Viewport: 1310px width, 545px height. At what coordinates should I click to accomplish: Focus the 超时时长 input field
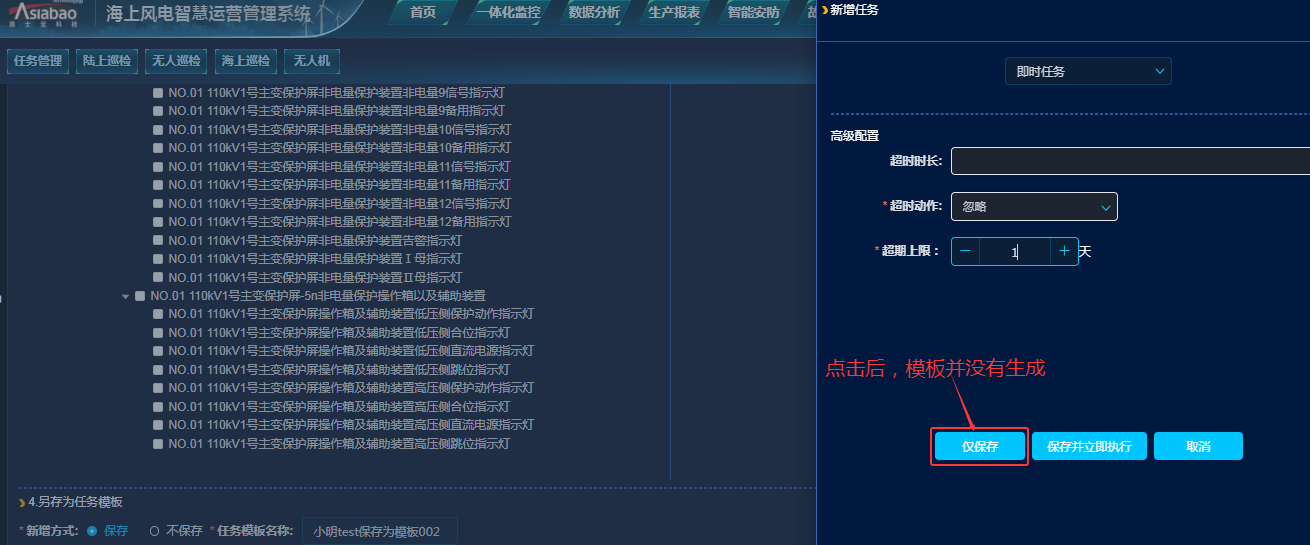coord(1130,161)
